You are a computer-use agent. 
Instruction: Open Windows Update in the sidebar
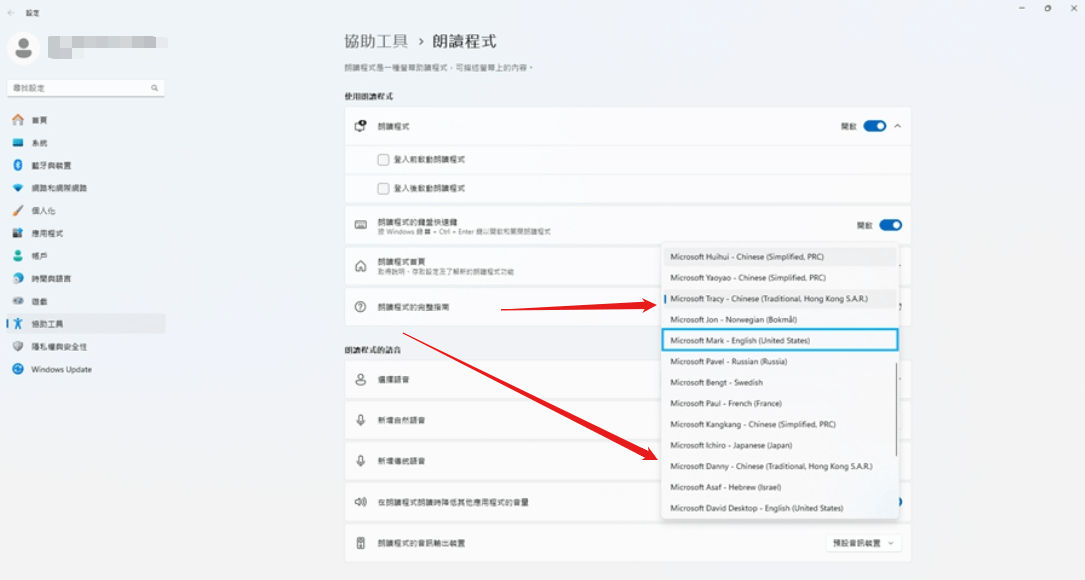[86, 369]
